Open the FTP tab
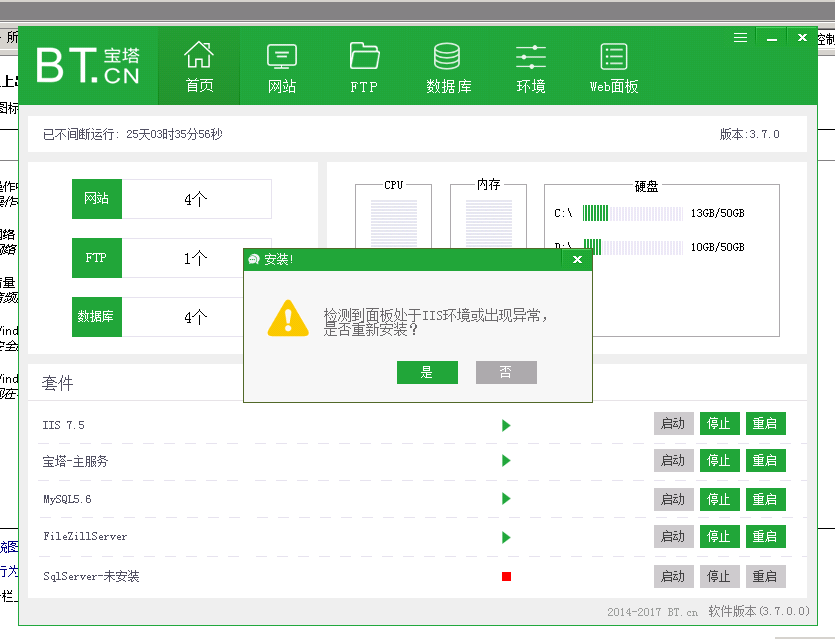The height and width of the screenshot is (639, 835). [364, 68]
